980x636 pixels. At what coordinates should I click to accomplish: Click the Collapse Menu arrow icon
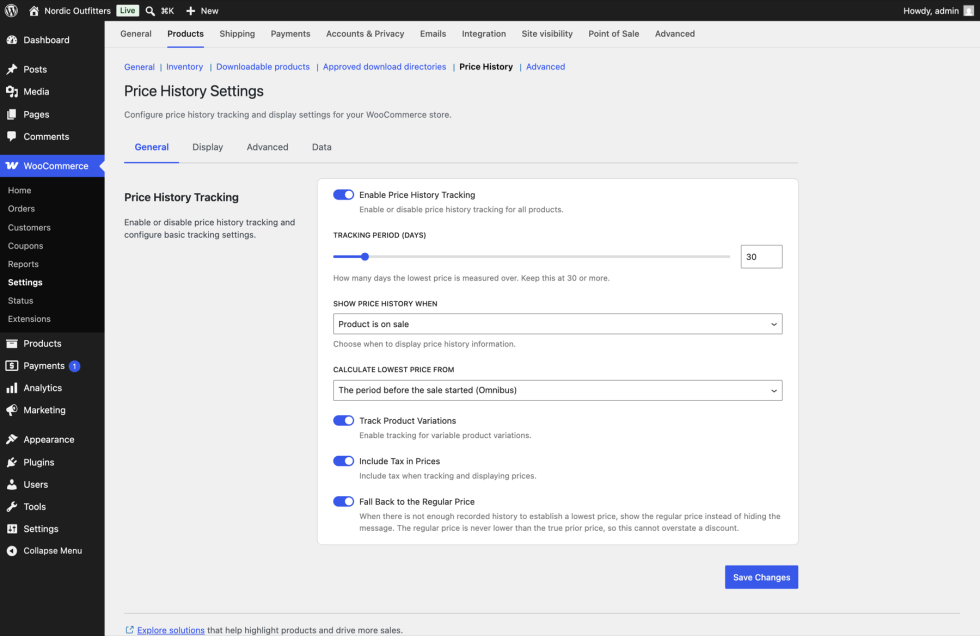(12, 550)
